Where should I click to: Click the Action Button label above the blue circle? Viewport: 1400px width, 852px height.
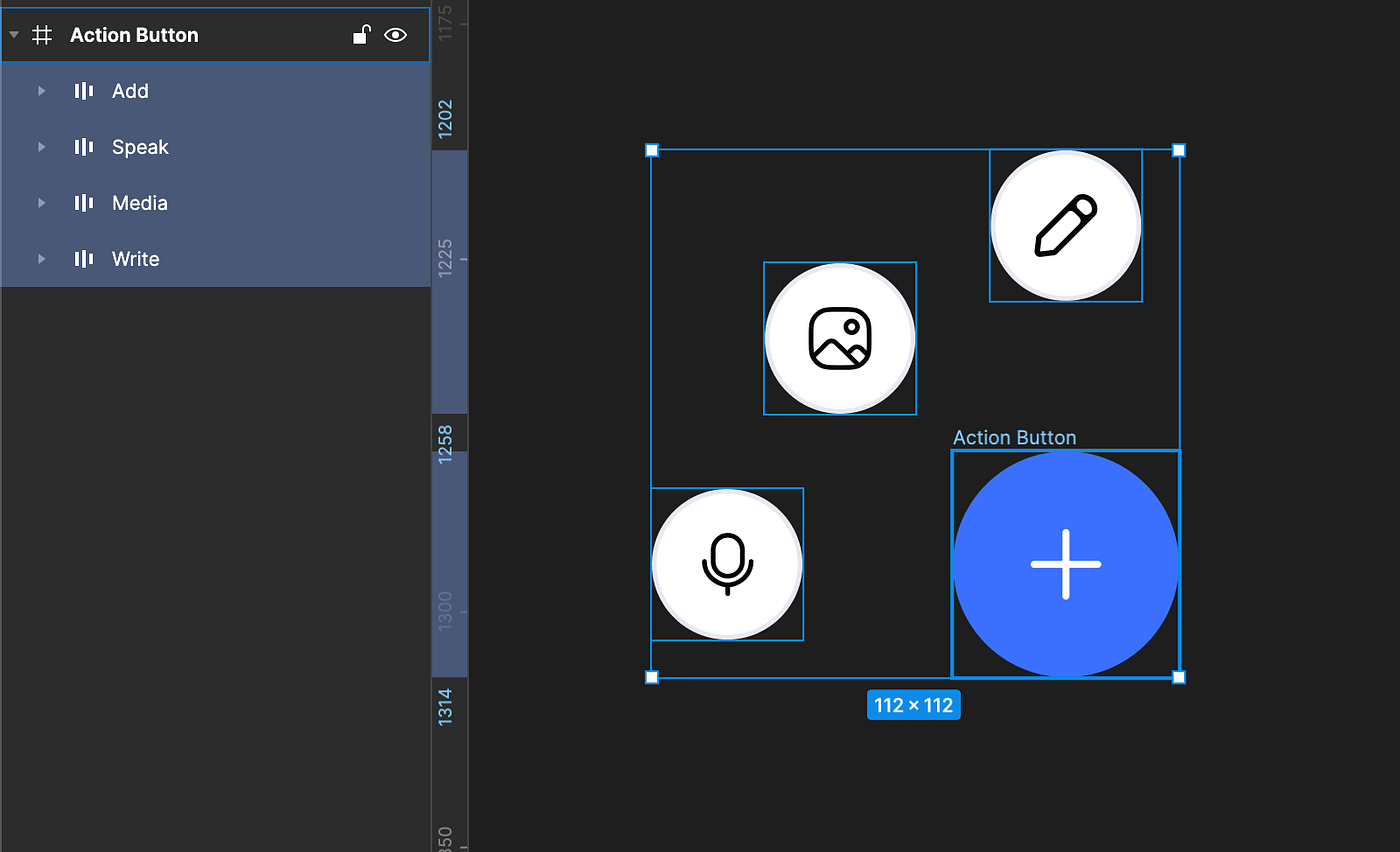[1014, 437]
